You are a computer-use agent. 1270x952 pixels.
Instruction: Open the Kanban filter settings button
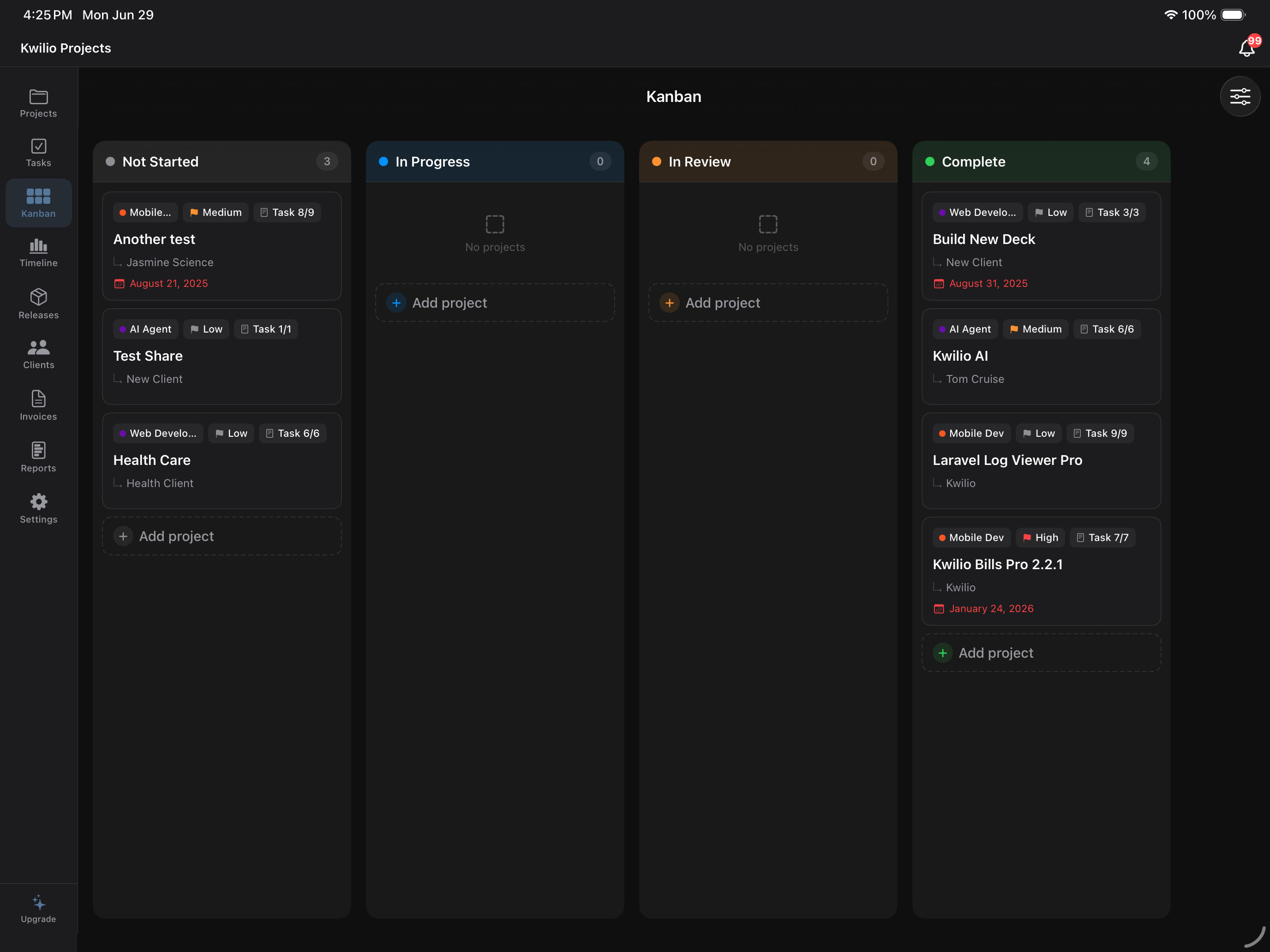click(x=1240, y=96)
